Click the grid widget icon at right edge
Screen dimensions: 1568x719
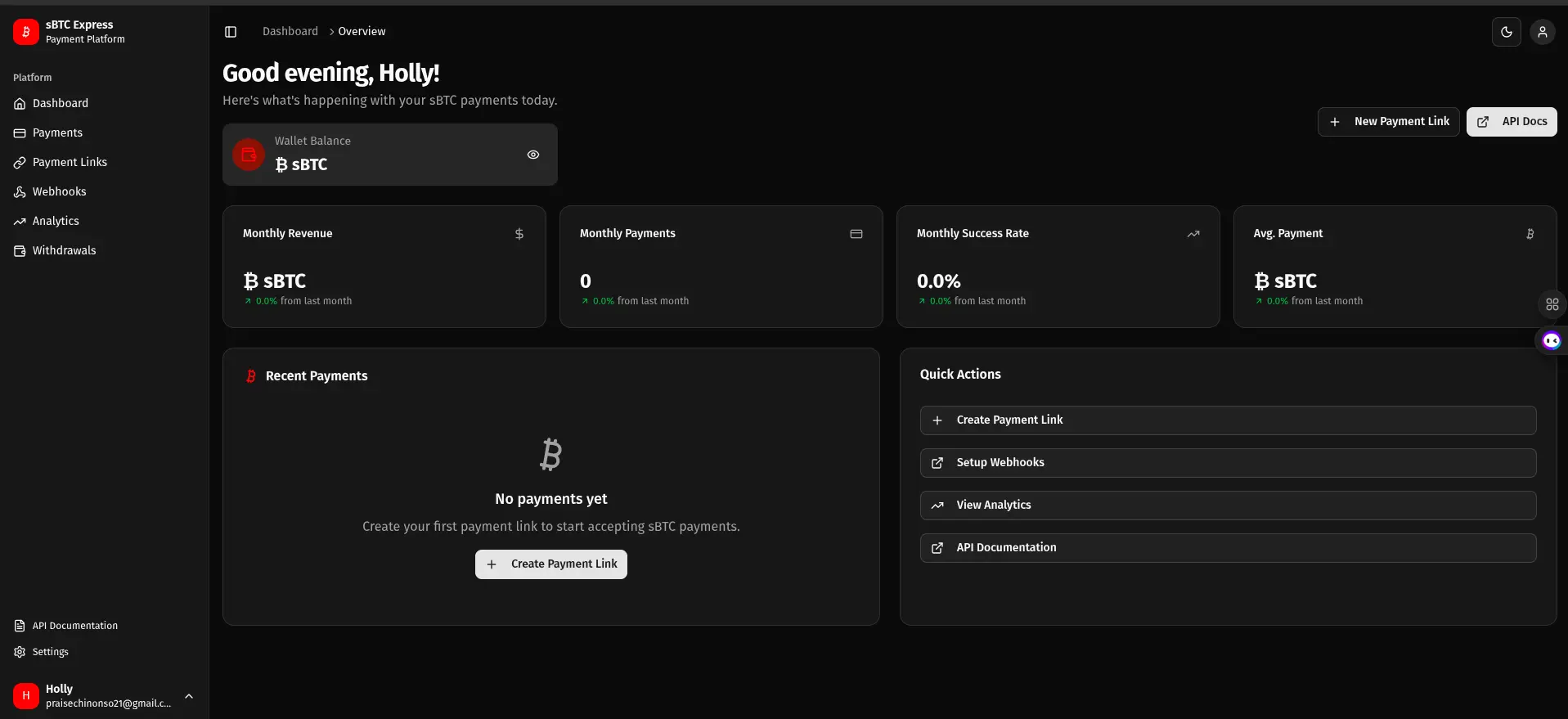tap(1552, 304)
